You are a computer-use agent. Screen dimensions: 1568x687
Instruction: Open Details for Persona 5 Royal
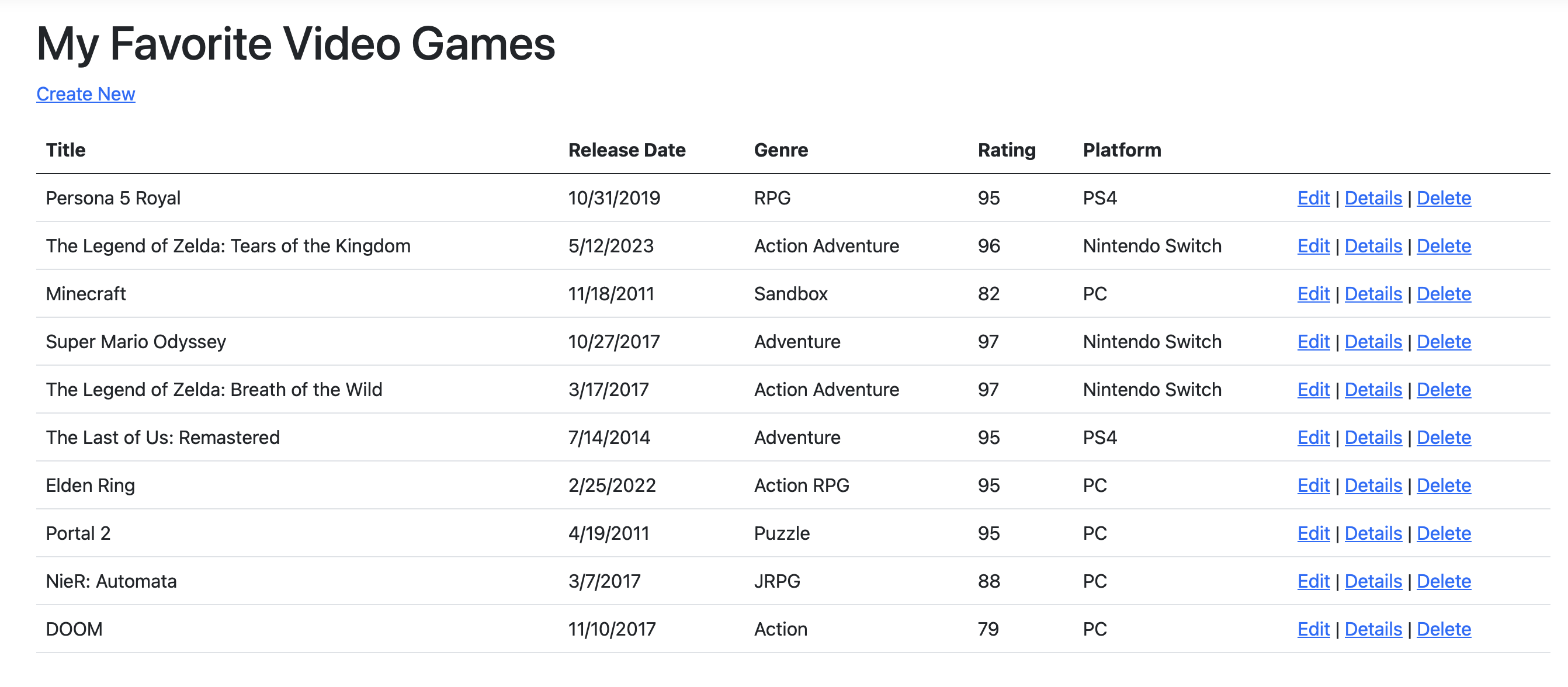tap(1373, 198)
